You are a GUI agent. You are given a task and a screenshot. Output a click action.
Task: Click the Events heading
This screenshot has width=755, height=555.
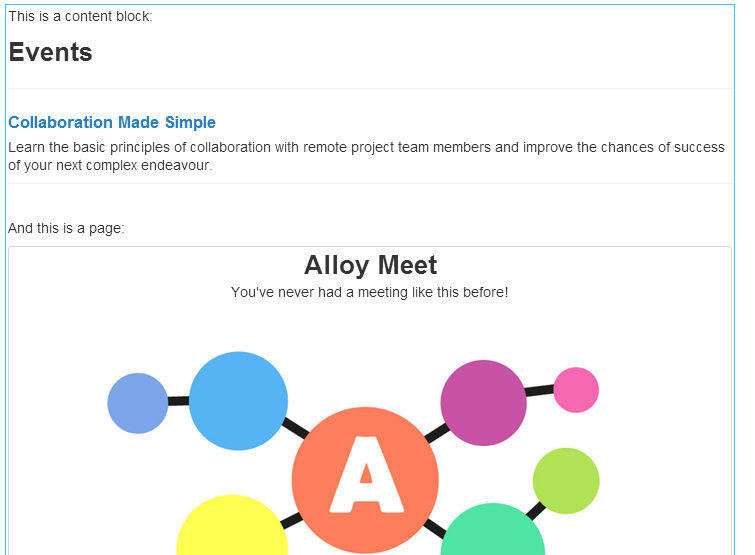(x=51, y=53)
